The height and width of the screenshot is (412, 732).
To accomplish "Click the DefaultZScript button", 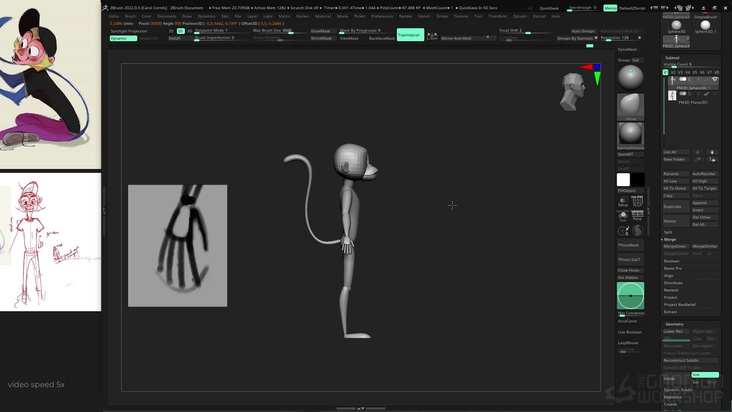I will 632,8.
